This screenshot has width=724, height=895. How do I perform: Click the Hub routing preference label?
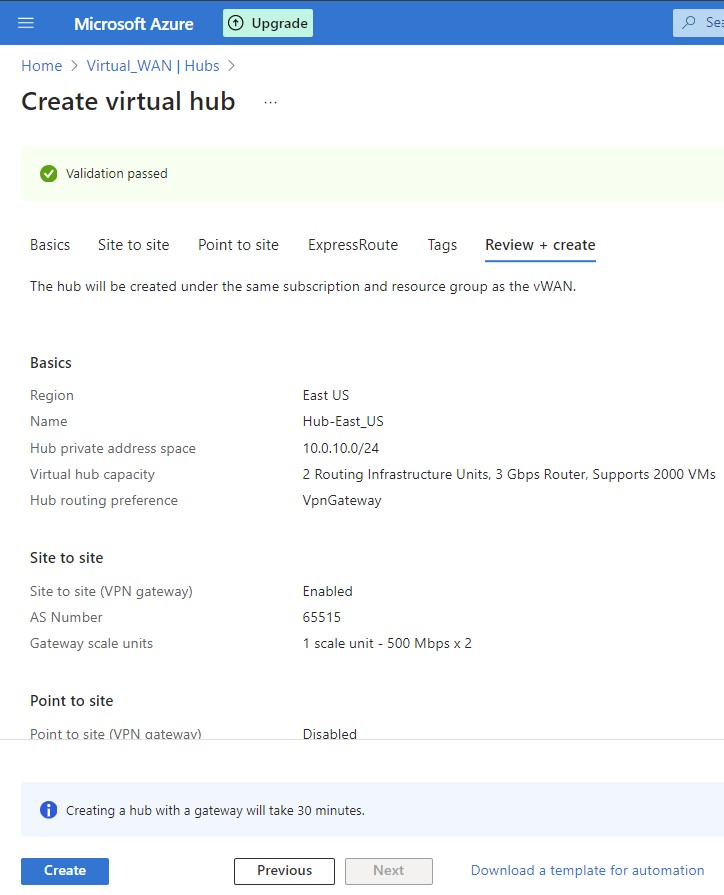pyautogui.click(x=104, y=501)
